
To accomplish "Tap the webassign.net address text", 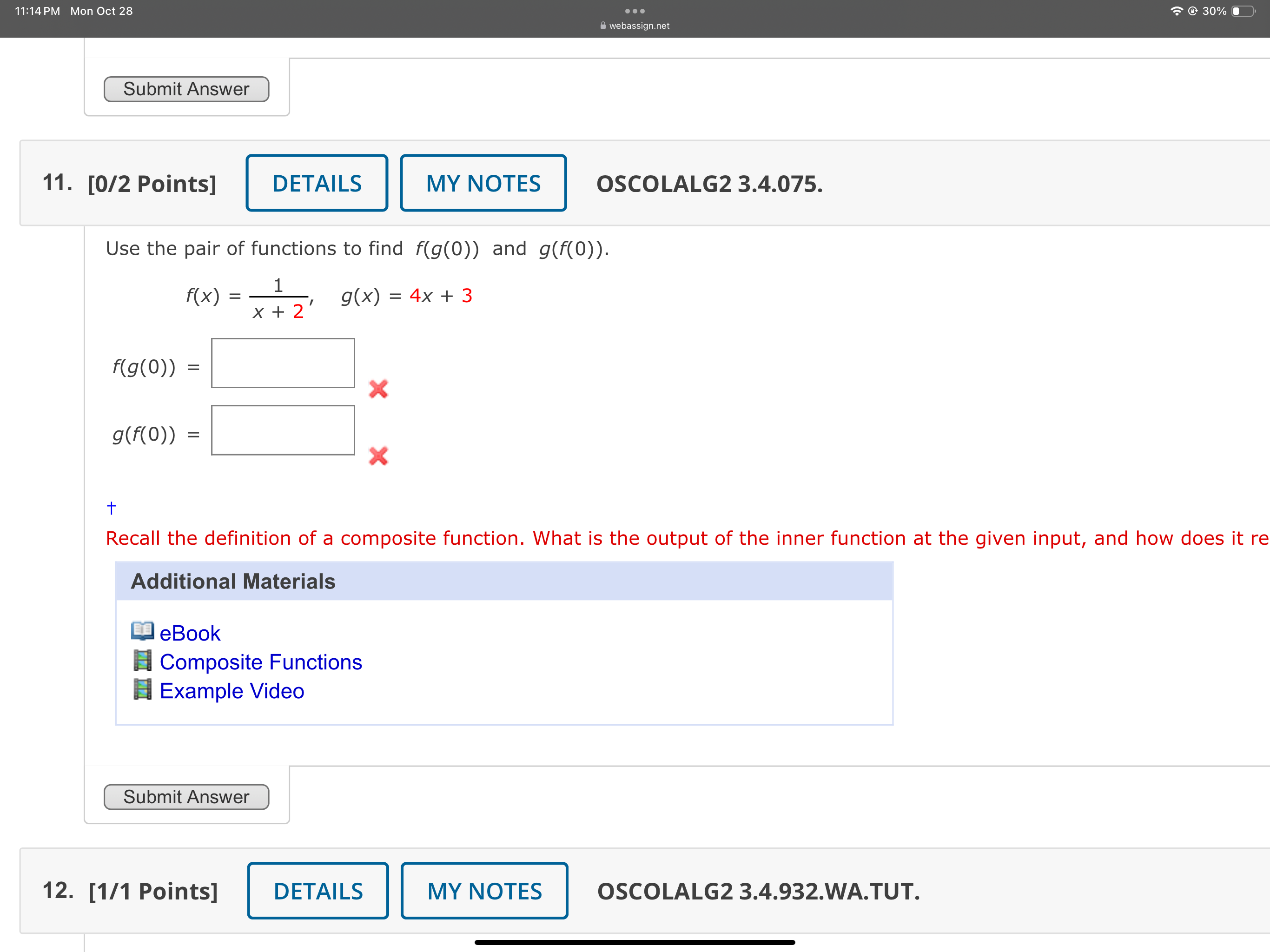I will pyautogui.click(x=639, y=25).
